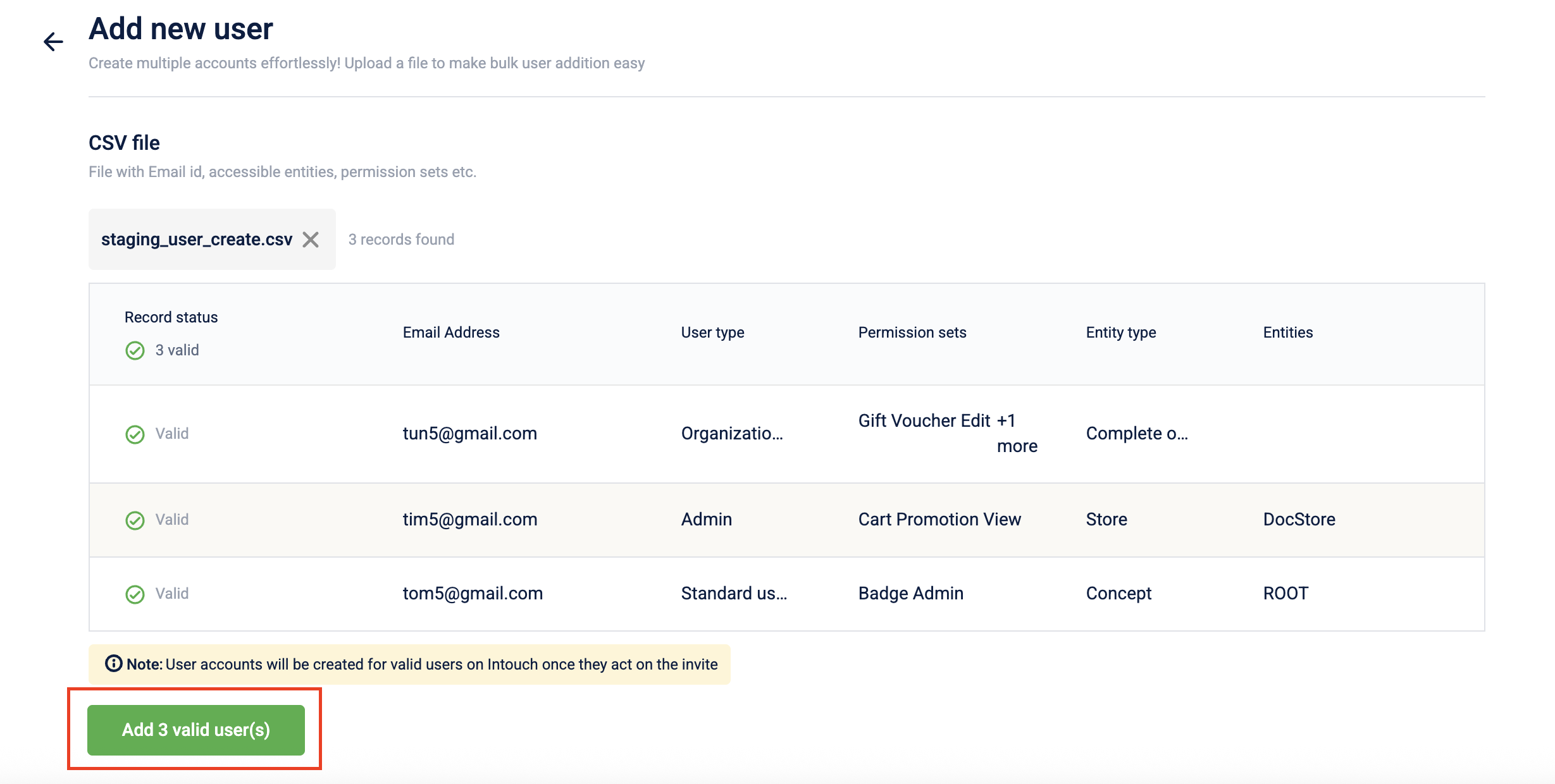Screen dimensions: 1555x784
Task: Remove the staging_user_create.csv file
Action: click(x=311, y=240)
